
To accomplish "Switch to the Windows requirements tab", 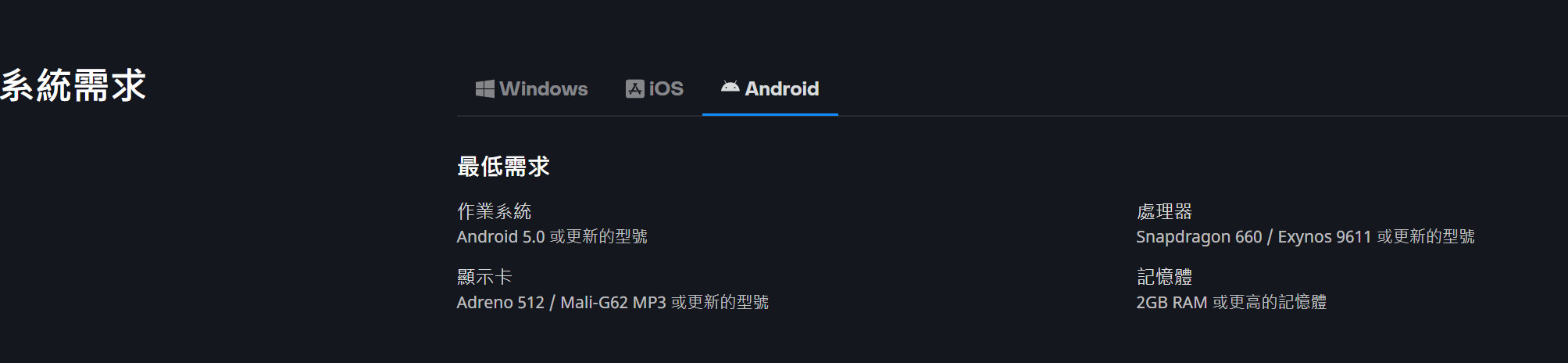I will pos(532,89).
